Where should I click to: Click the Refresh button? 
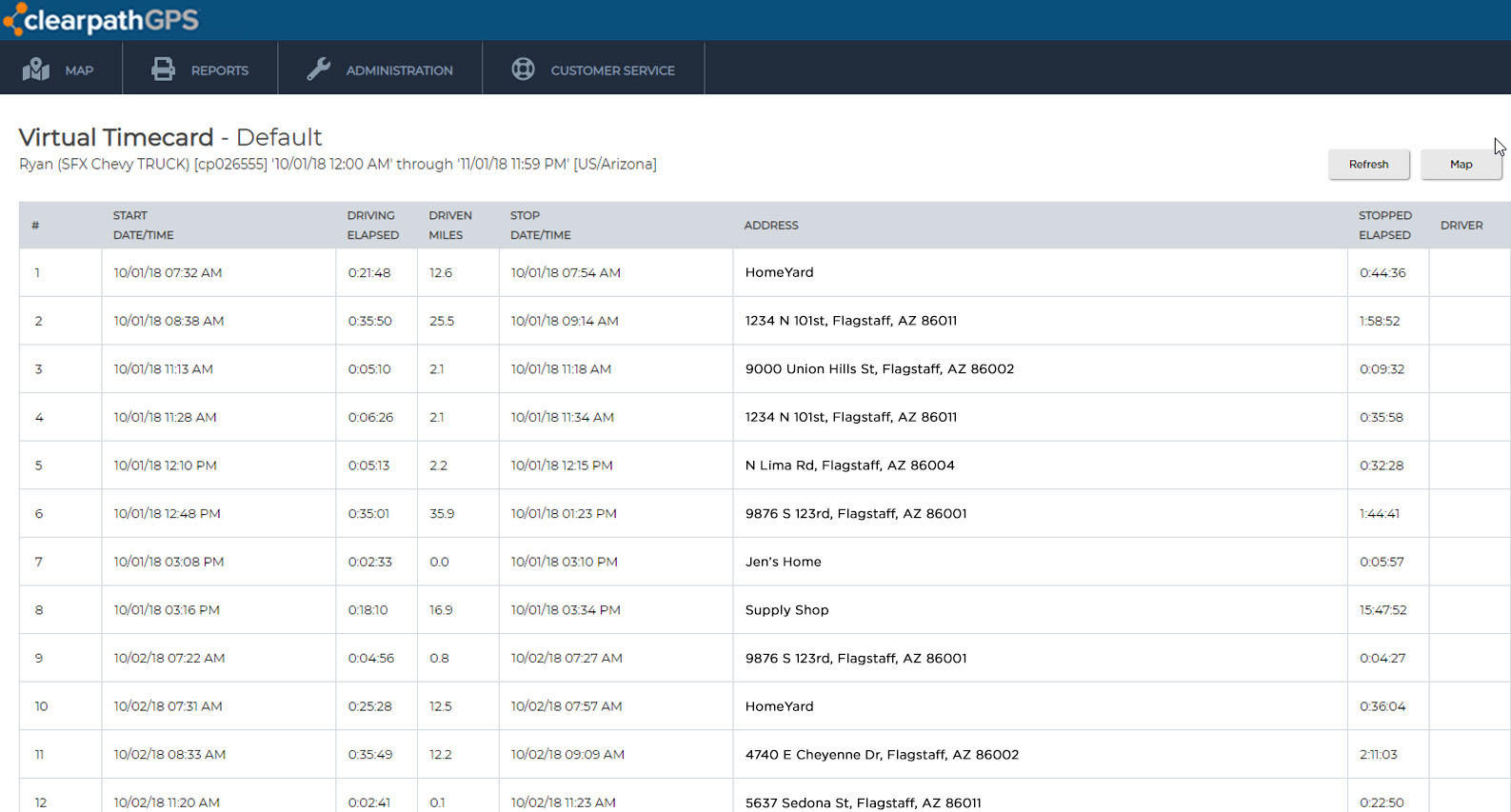[1368, 165]
